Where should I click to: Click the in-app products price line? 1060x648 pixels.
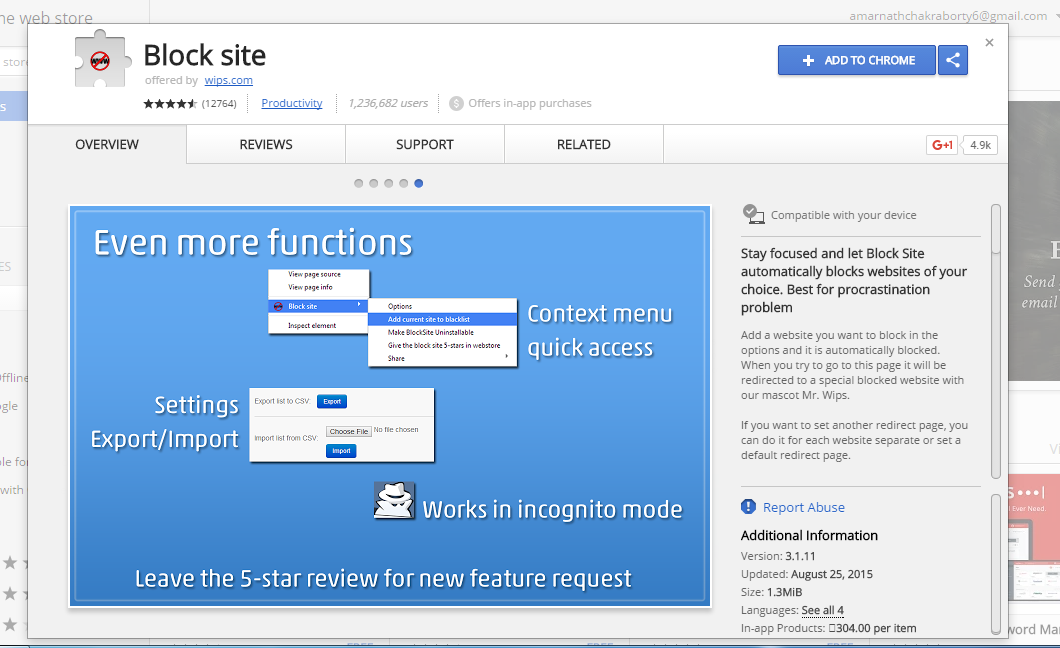pyautogui.click(x=829, y=628)
